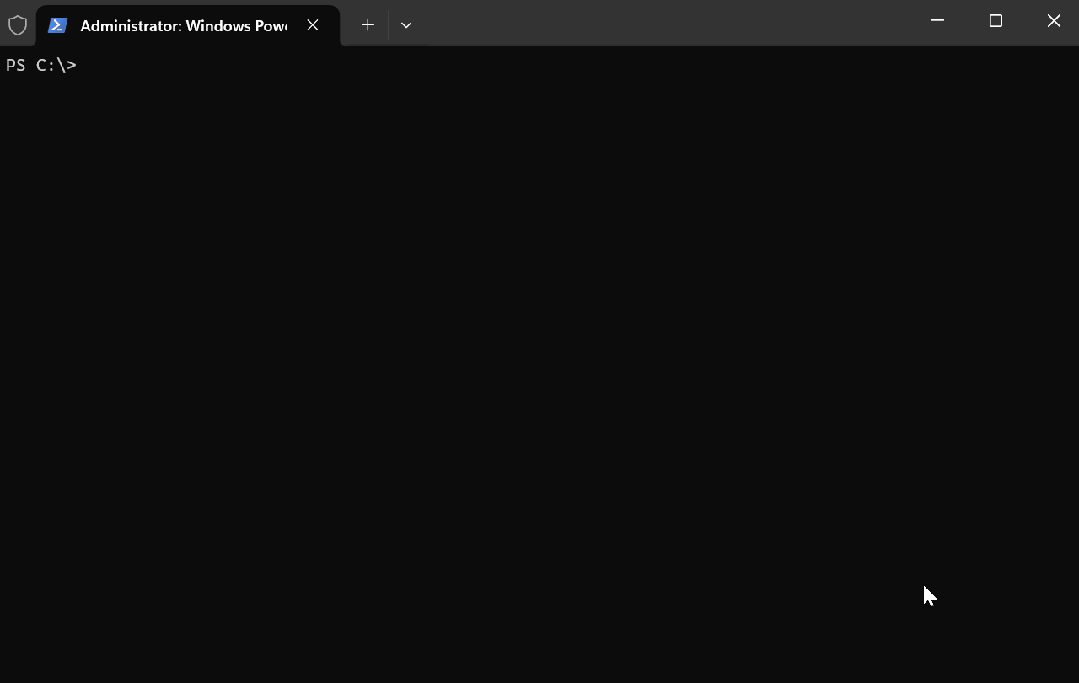Close the Windows Terminal window
Screen dimensions: 1079x683
pos(1053,21)
